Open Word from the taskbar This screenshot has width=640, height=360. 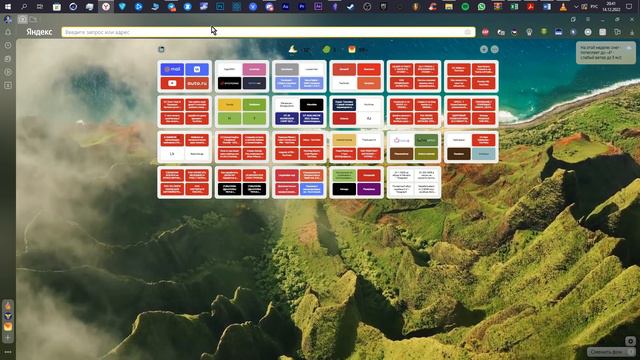pos(547,7)
